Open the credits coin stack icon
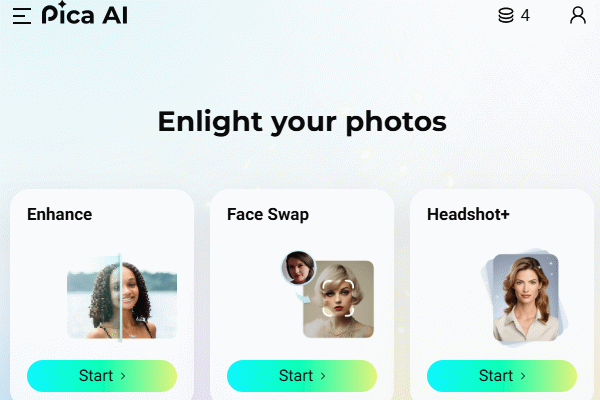This screenshot has height=400, width=600. tap(506, 16)
